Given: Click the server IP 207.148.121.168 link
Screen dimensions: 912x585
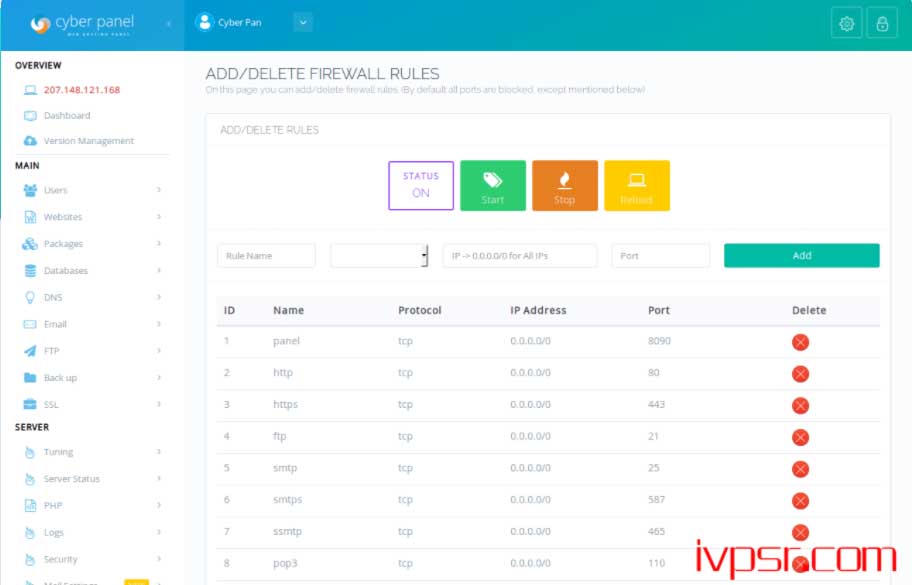Looking at the screenshot, I should 82,90.
